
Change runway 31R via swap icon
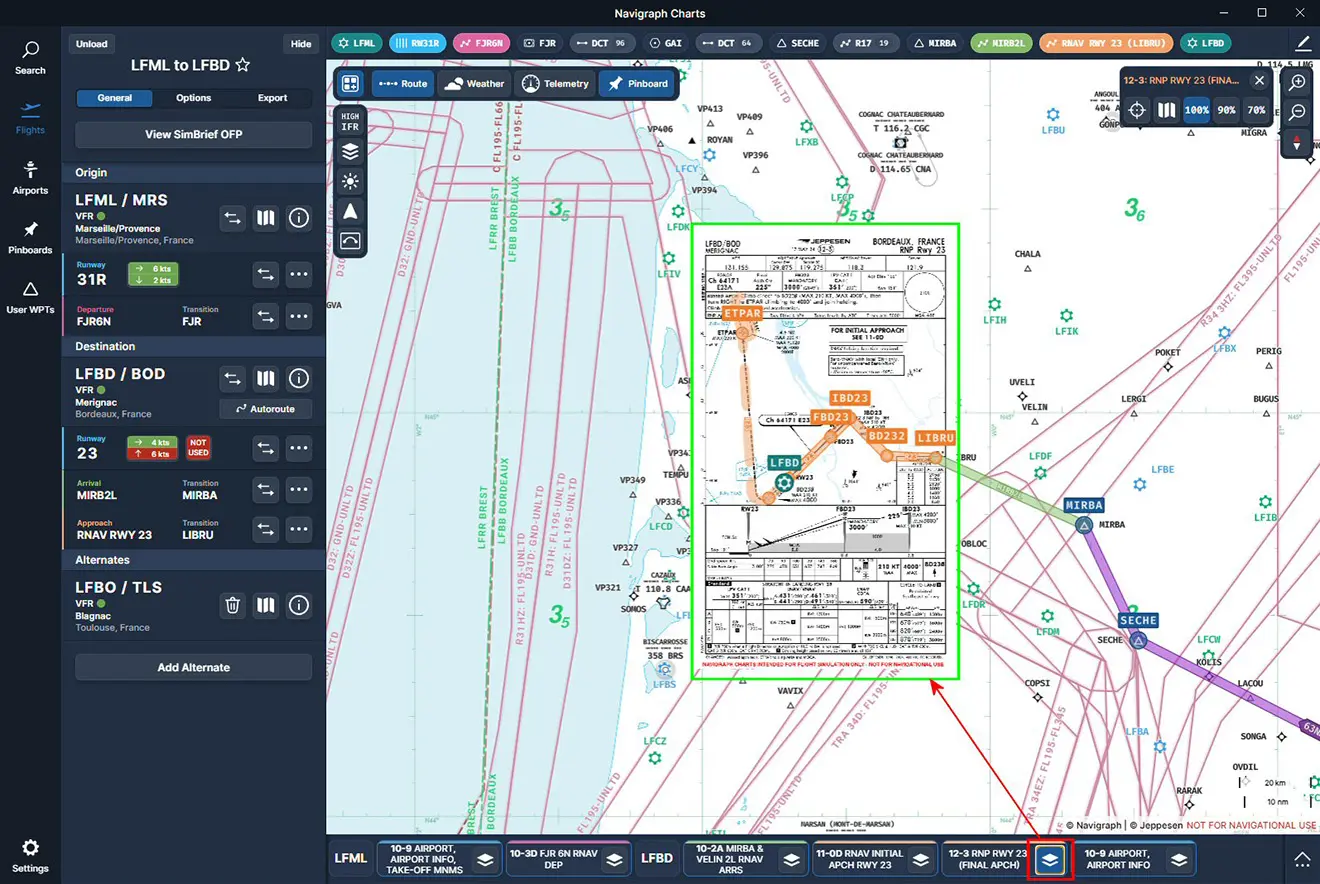coord(265,274)
